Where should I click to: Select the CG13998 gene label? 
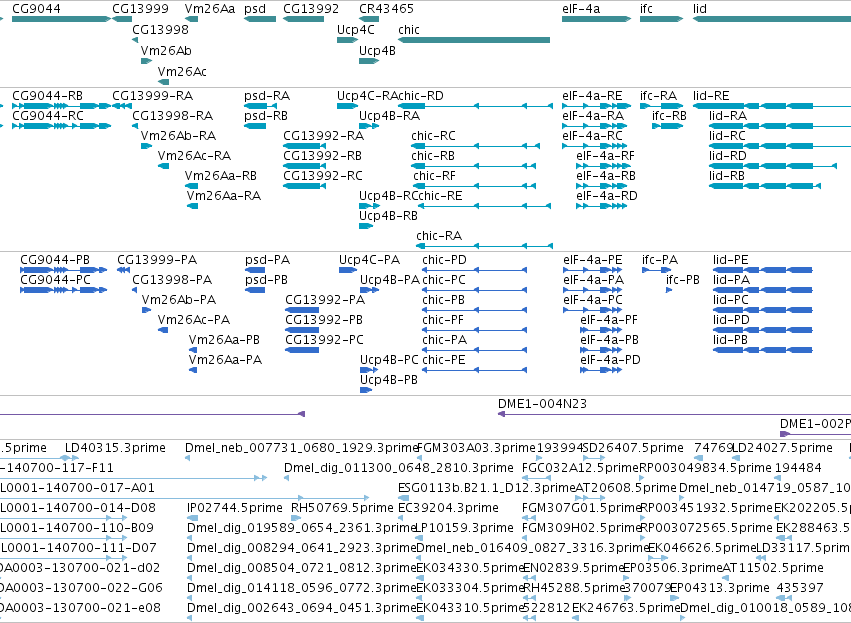point(161,30)
